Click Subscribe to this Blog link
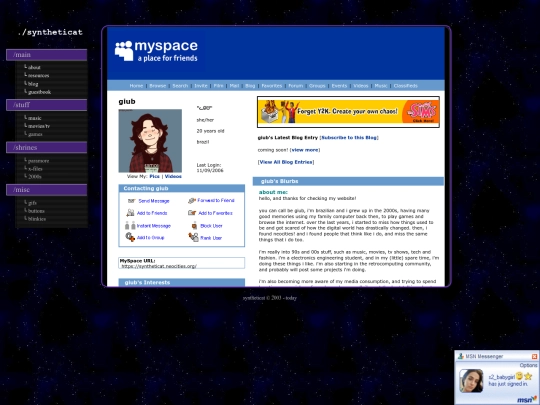Viewport: 540px width, 405px height. pyautogui.click(x=349, y=137)
